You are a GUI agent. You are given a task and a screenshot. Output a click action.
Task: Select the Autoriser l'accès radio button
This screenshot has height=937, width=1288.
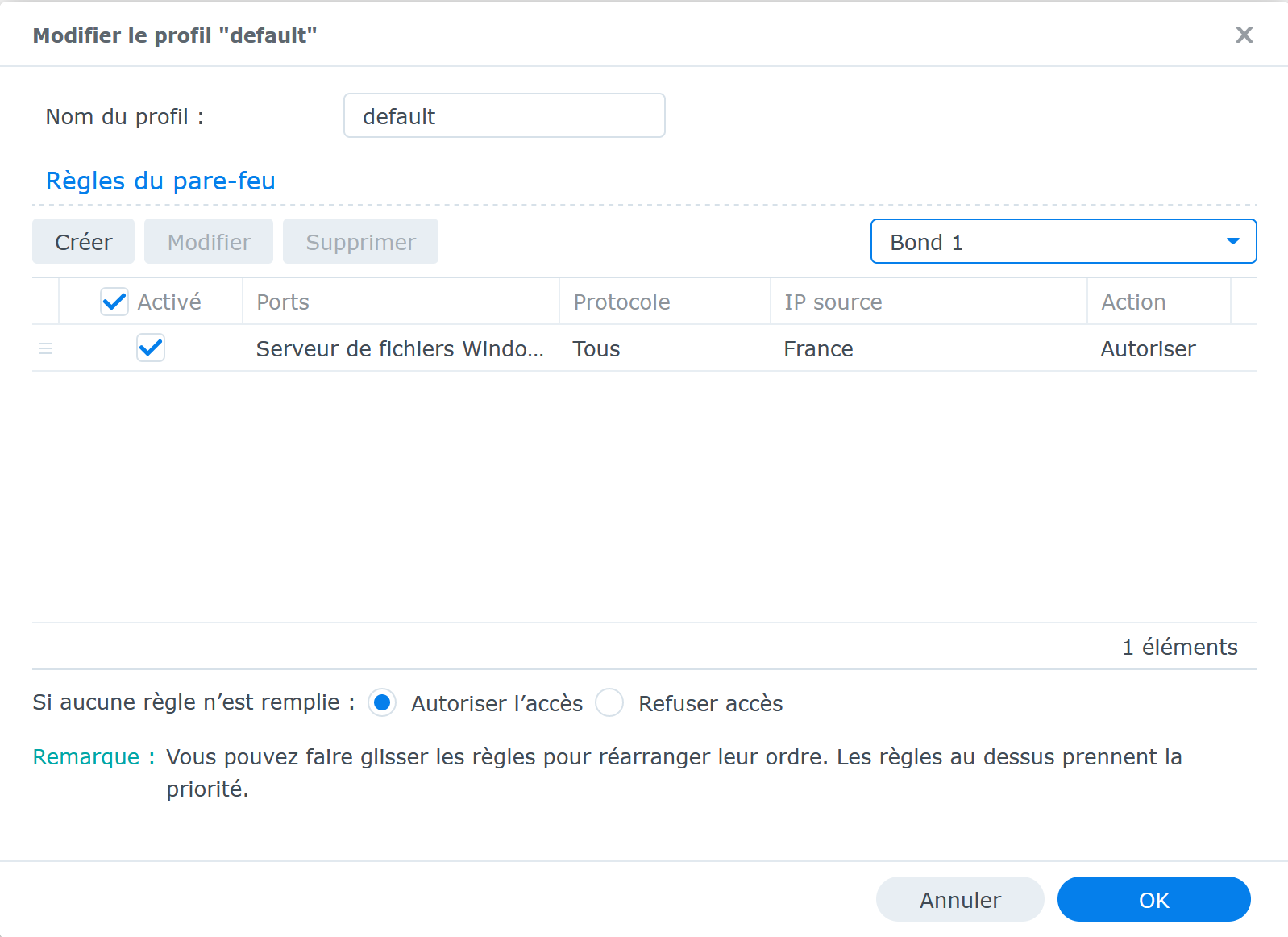(382, 702)
